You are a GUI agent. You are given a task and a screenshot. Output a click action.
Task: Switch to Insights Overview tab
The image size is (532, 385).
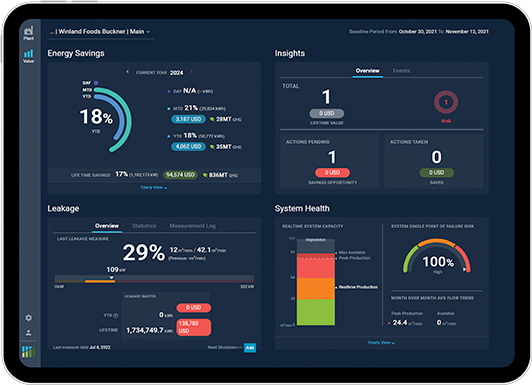[x=367, y=71]
